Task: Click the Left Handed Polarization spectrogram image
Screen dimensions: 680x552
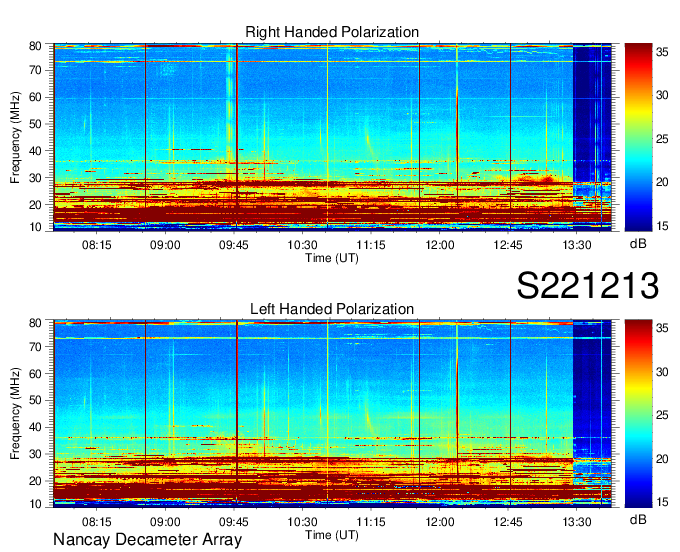Action: (x=332, y=413)
